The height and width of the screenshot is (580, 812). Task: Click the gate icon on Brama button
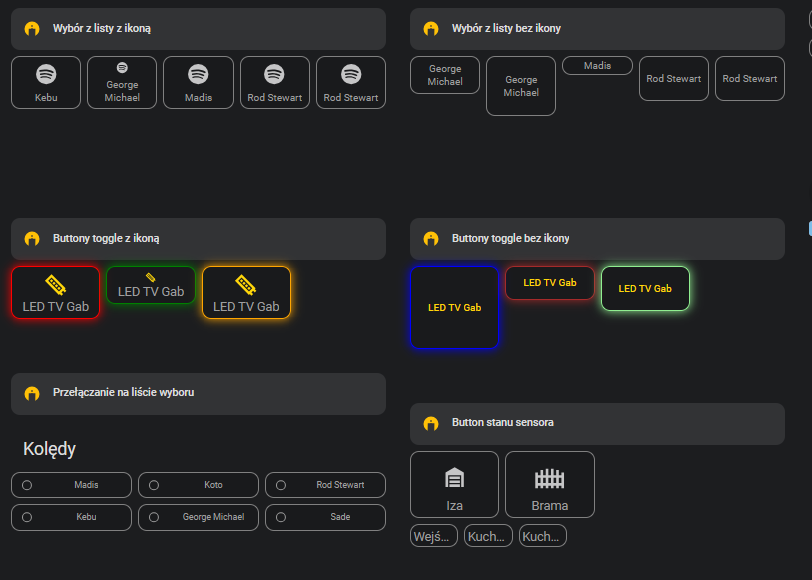(x=549, y=478)
